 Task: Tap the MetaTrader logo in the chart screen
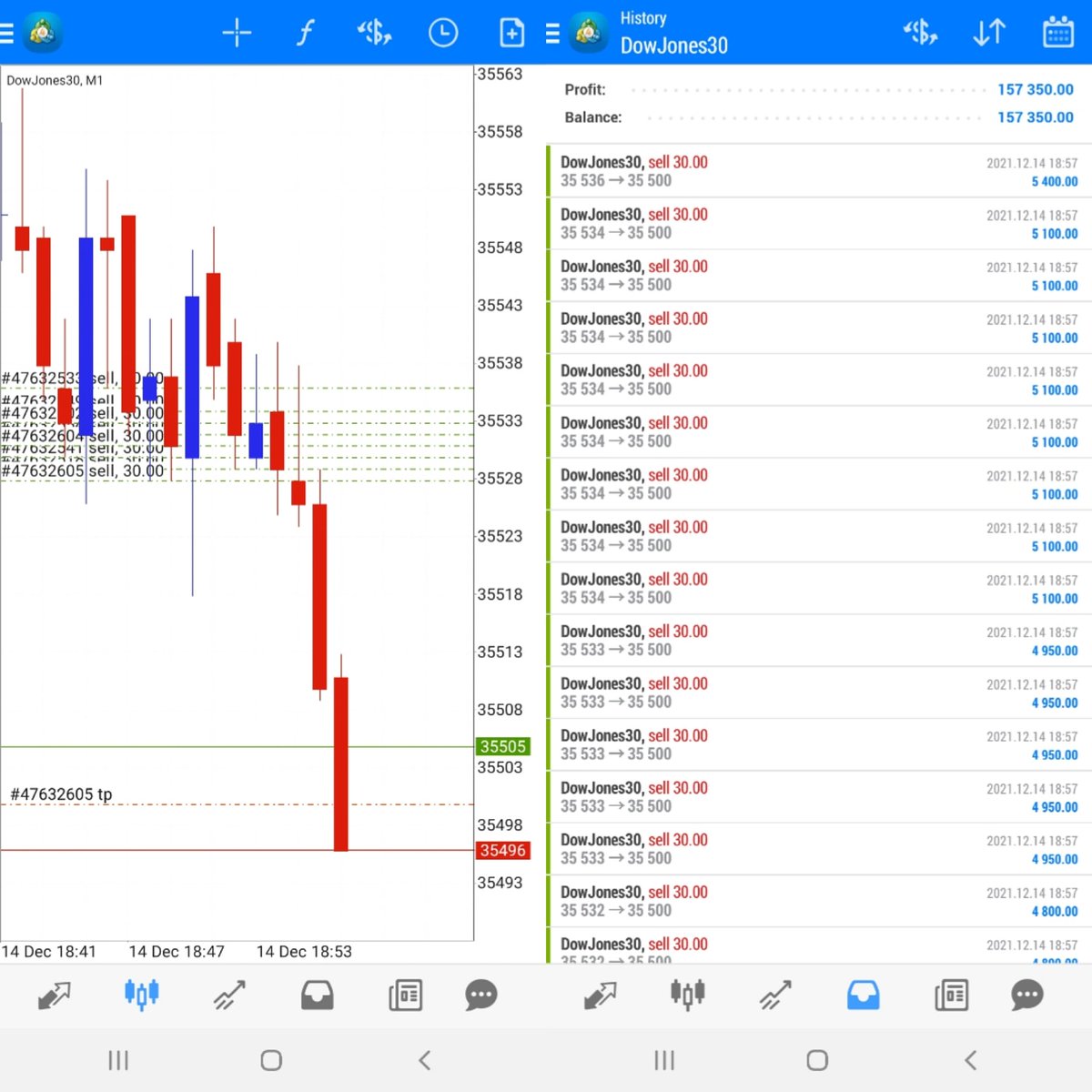pyautogui.click(x=42, y=34)
